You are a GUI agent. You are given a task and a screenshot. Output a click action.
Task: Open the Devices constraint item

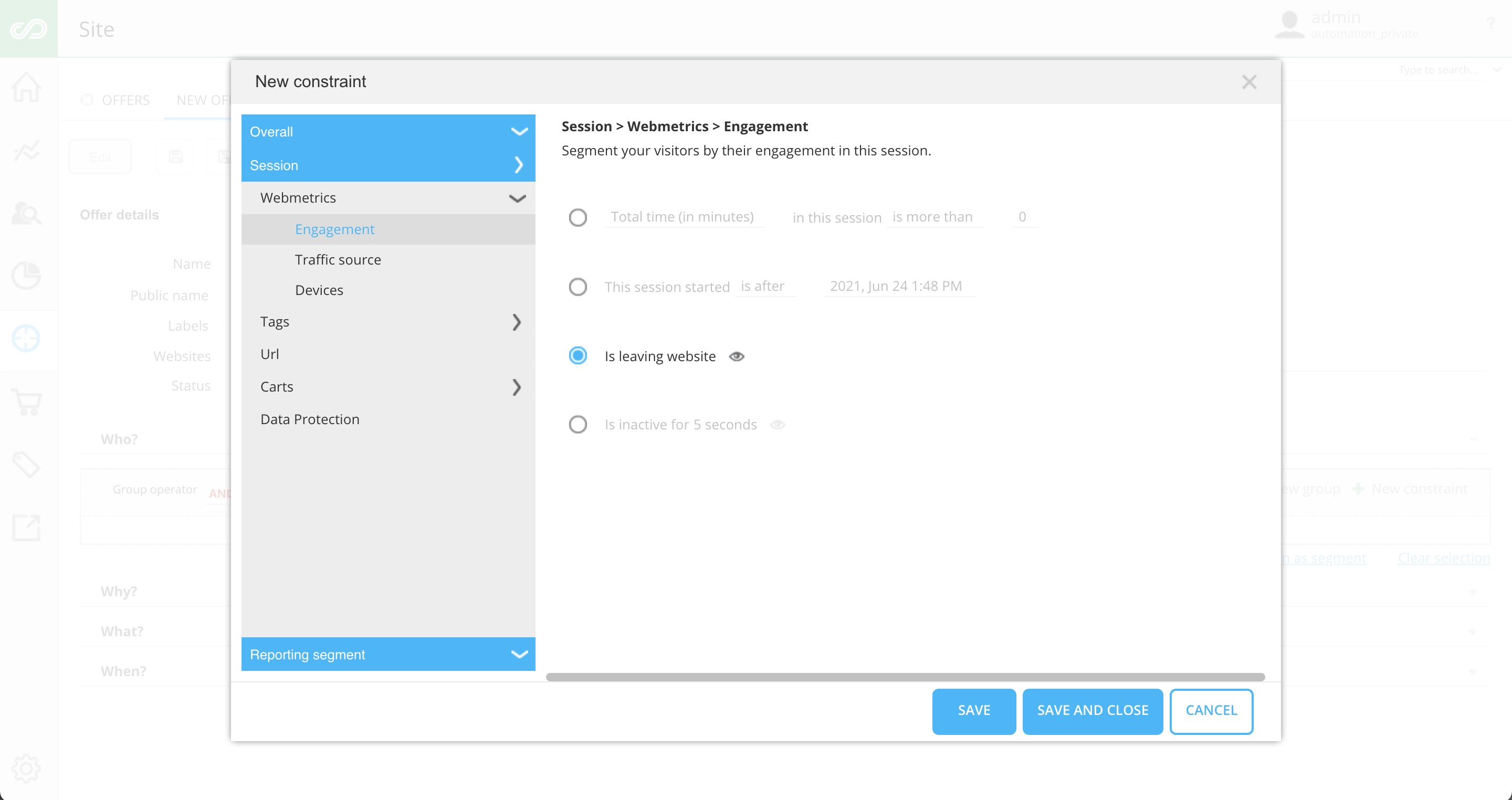coord(319,290)
